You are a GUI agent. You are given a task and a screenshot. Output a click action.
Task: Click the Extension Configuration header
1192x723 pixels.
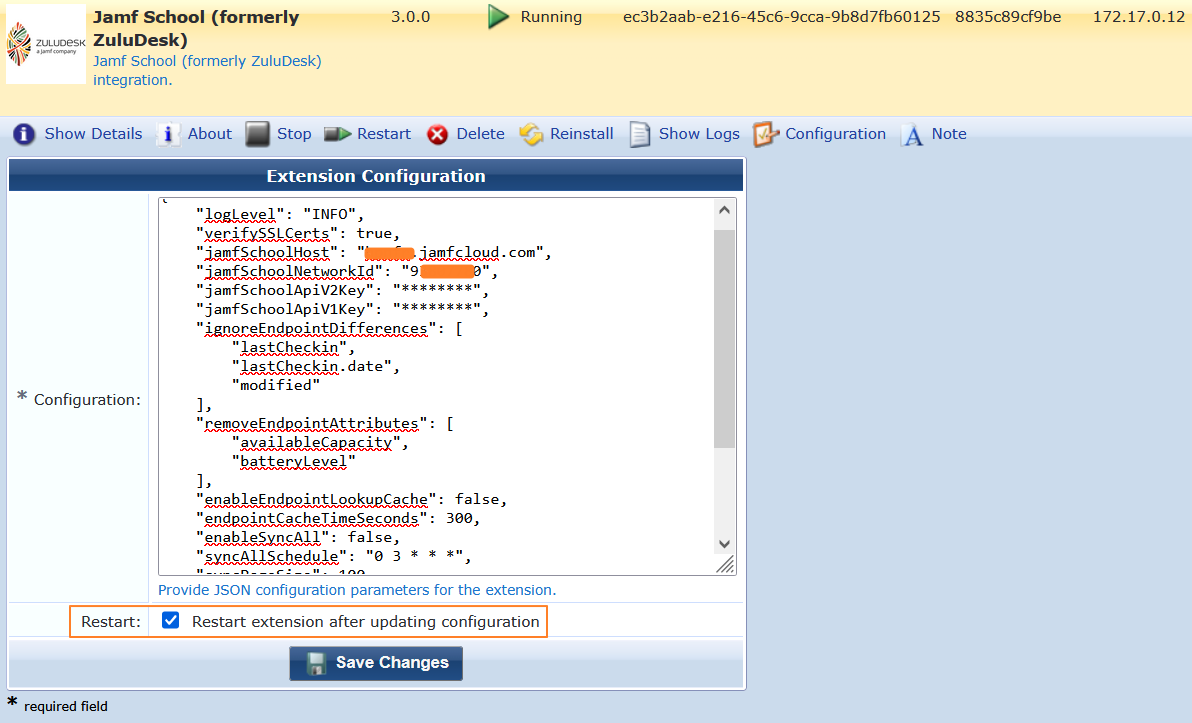376,176
